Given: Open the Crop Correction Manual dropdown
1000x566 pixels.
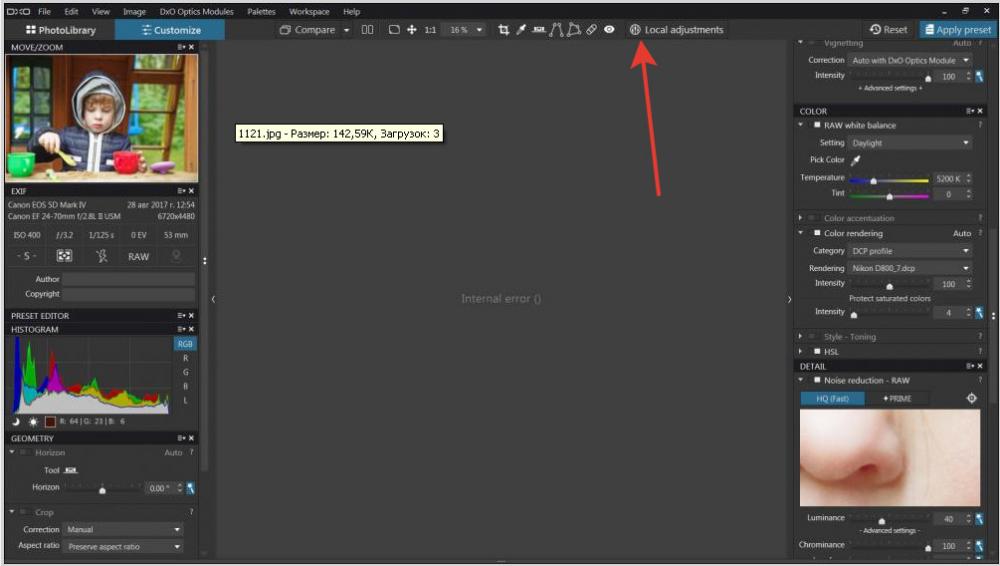Looking at the screenshot, I should pyautogui.click(x=123, y=530).
